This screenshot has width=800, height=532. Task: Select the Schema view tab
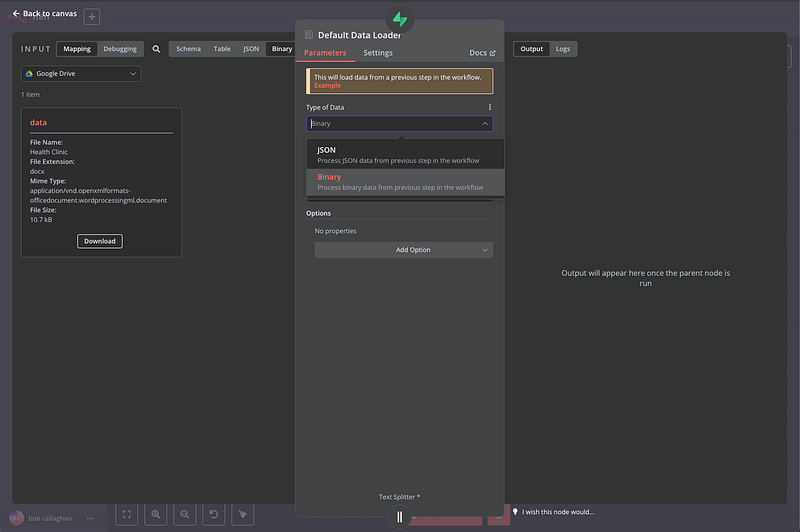[188, 48]
